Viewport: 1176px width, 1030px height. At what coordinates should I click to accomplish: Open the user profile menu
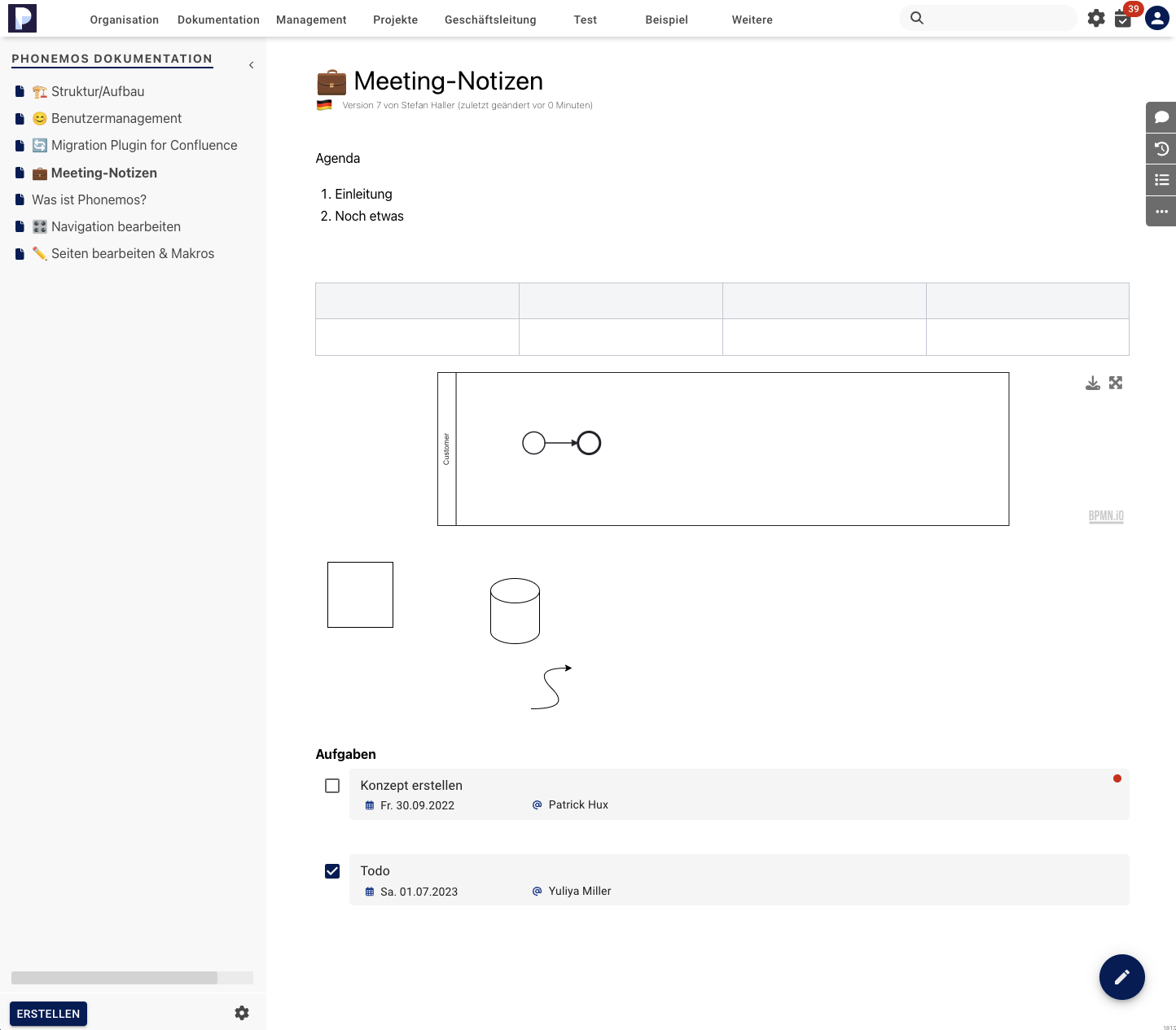click(1156, 18)
